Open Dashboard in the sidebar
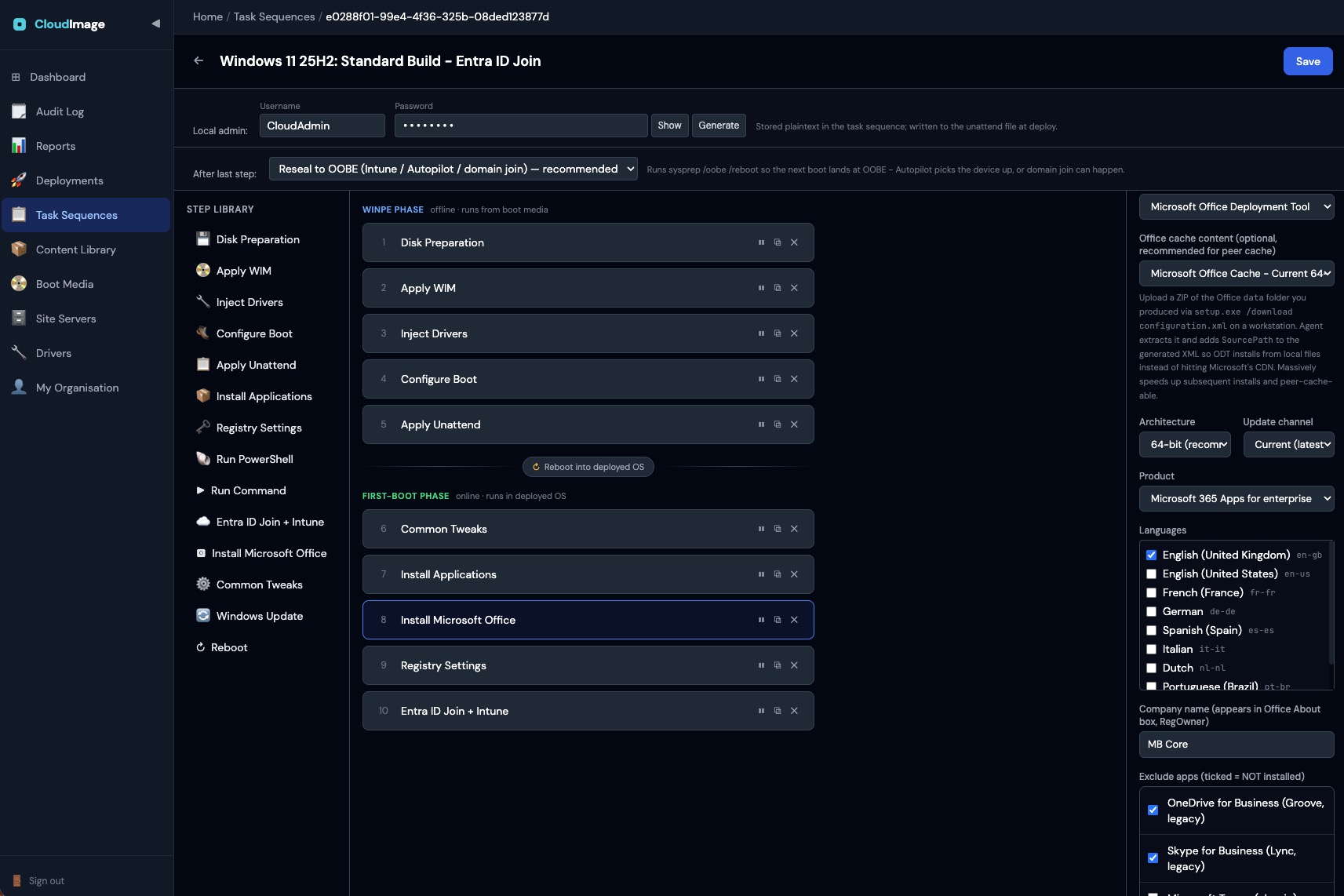Image resolution: width=1344 pixels, height=896 pixels. click(86, 77)
